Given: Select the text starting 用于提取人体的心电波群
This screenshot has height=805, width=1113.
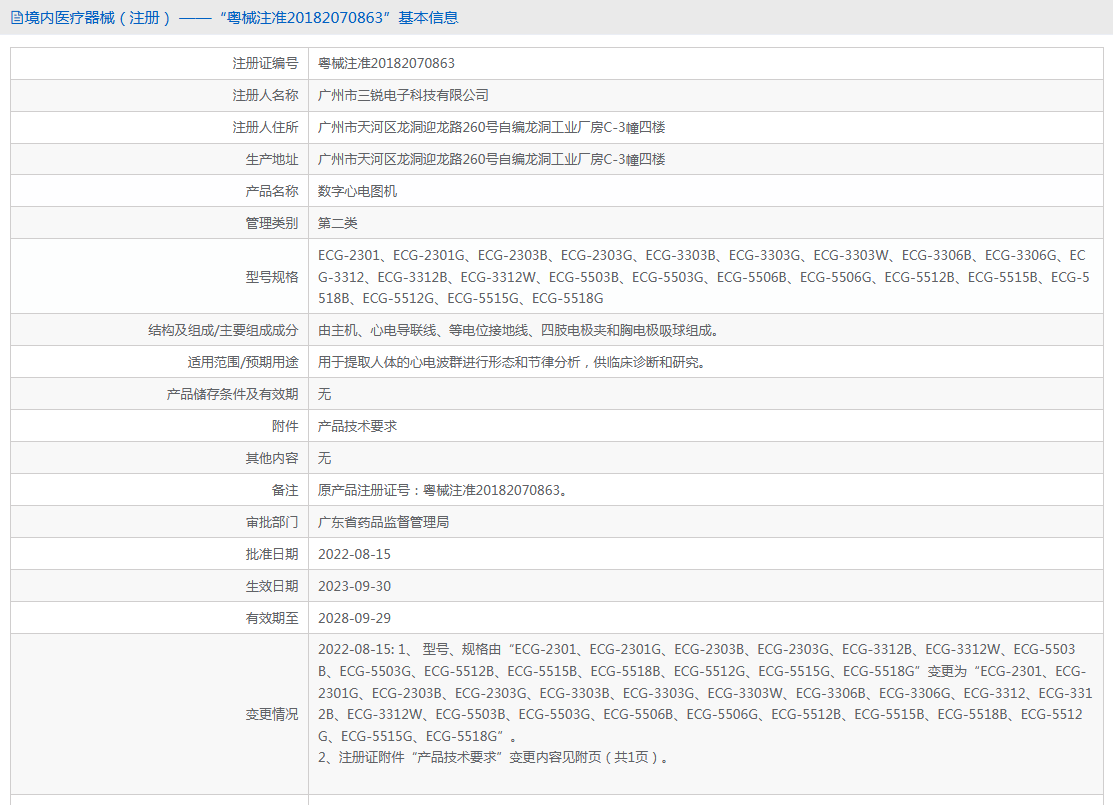Looking at the screenshot, I should [513, 362].
